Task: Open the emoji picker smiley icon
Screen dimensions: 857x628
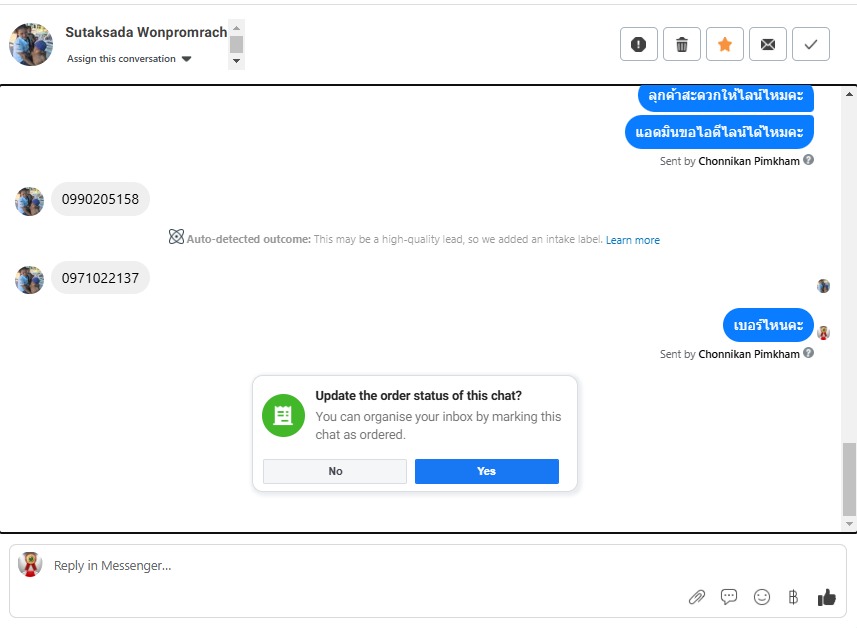Action: click(761, 597)
